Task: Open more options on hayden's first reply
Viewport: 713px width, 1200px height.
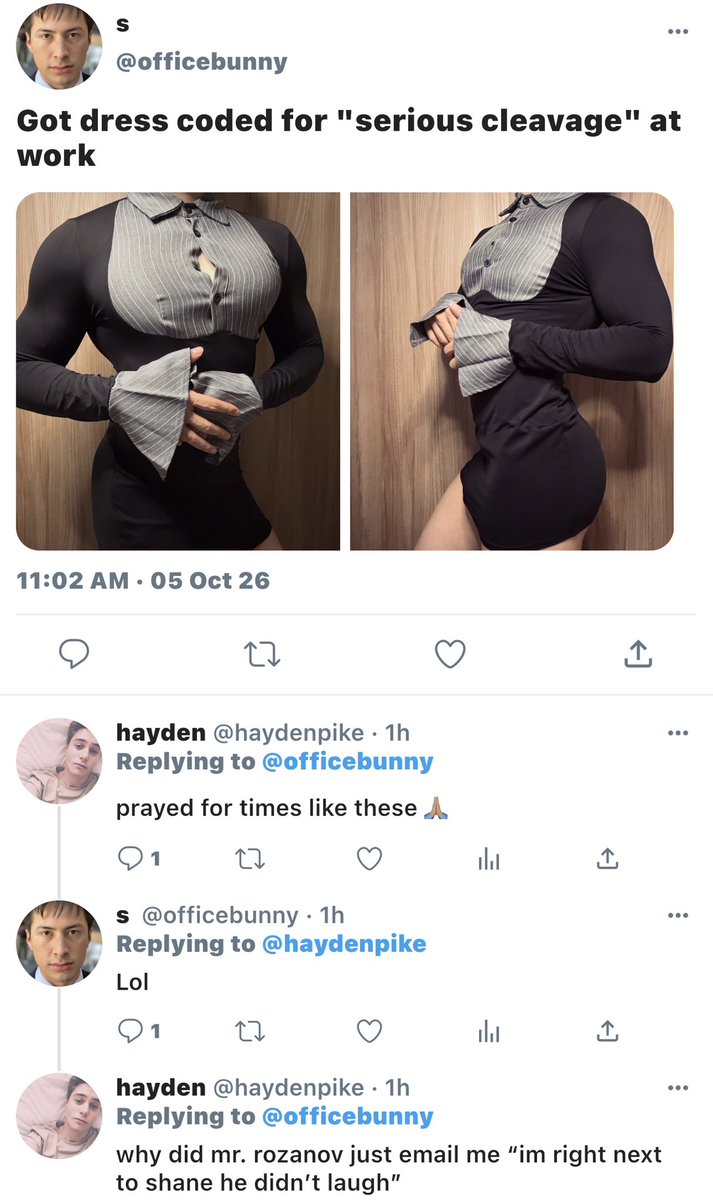Action: coord(677,733)
